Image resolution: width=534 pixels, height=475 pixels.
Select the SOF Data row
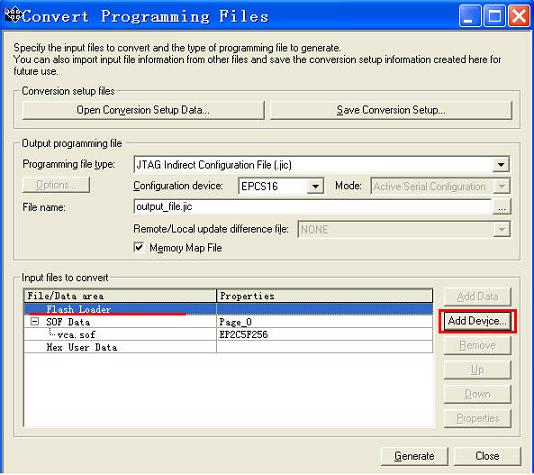(228, 322)
